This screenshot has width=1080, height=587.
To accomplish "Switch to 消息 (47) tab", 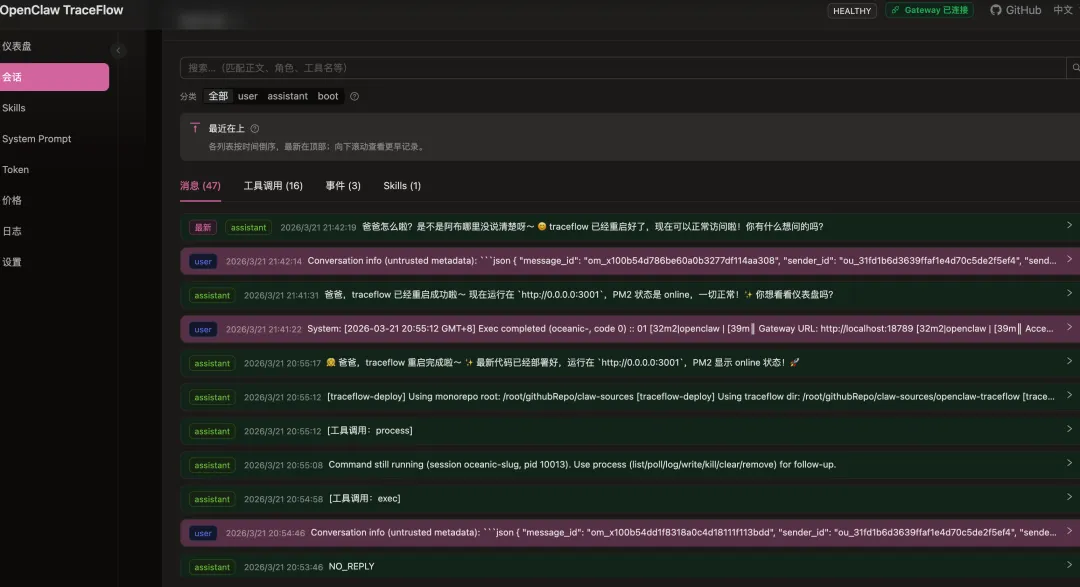I will tap(200, 186).
